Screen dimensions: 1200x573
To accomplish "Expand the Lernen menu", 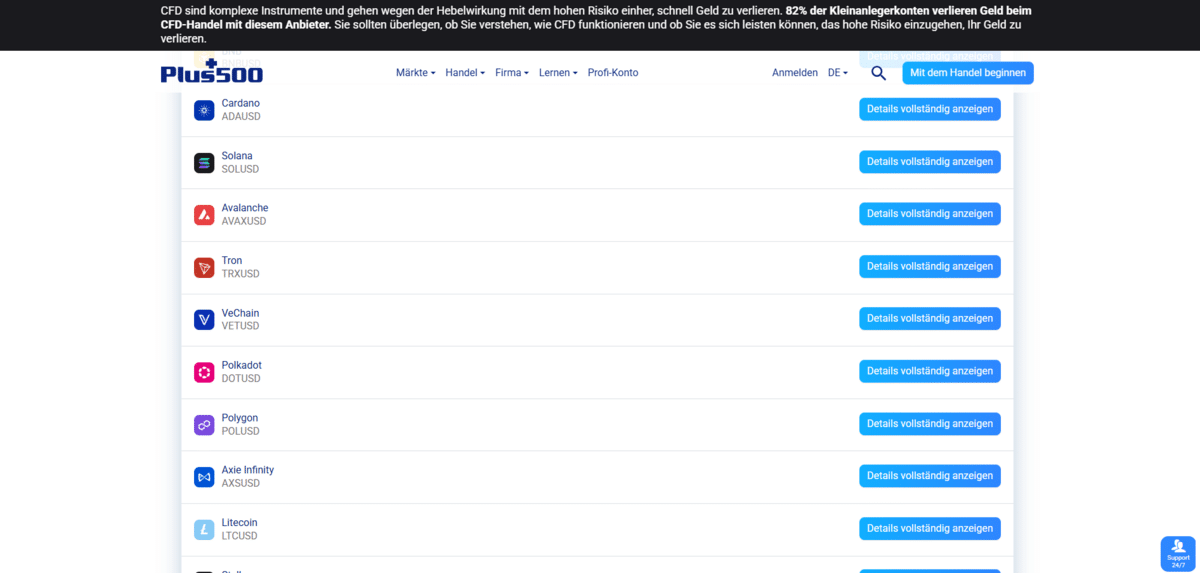I will pyautogui.click(x=558, y=73).
